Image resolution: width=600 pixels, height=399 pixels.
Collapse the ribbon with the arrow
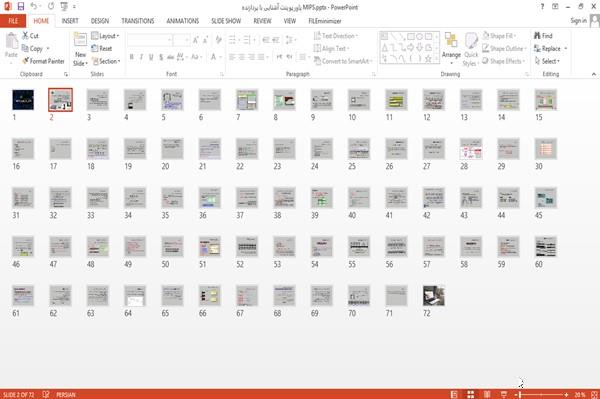pyautogui.click(x=594, y=74)
